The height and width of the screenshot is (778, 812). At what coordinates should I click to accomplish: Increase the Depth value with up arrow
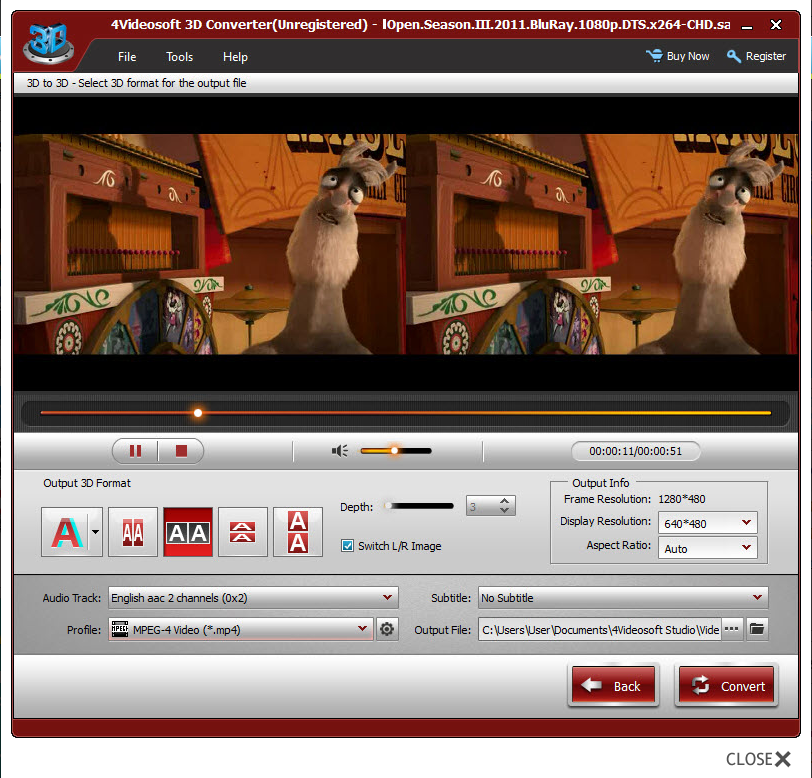coord(504,501)
